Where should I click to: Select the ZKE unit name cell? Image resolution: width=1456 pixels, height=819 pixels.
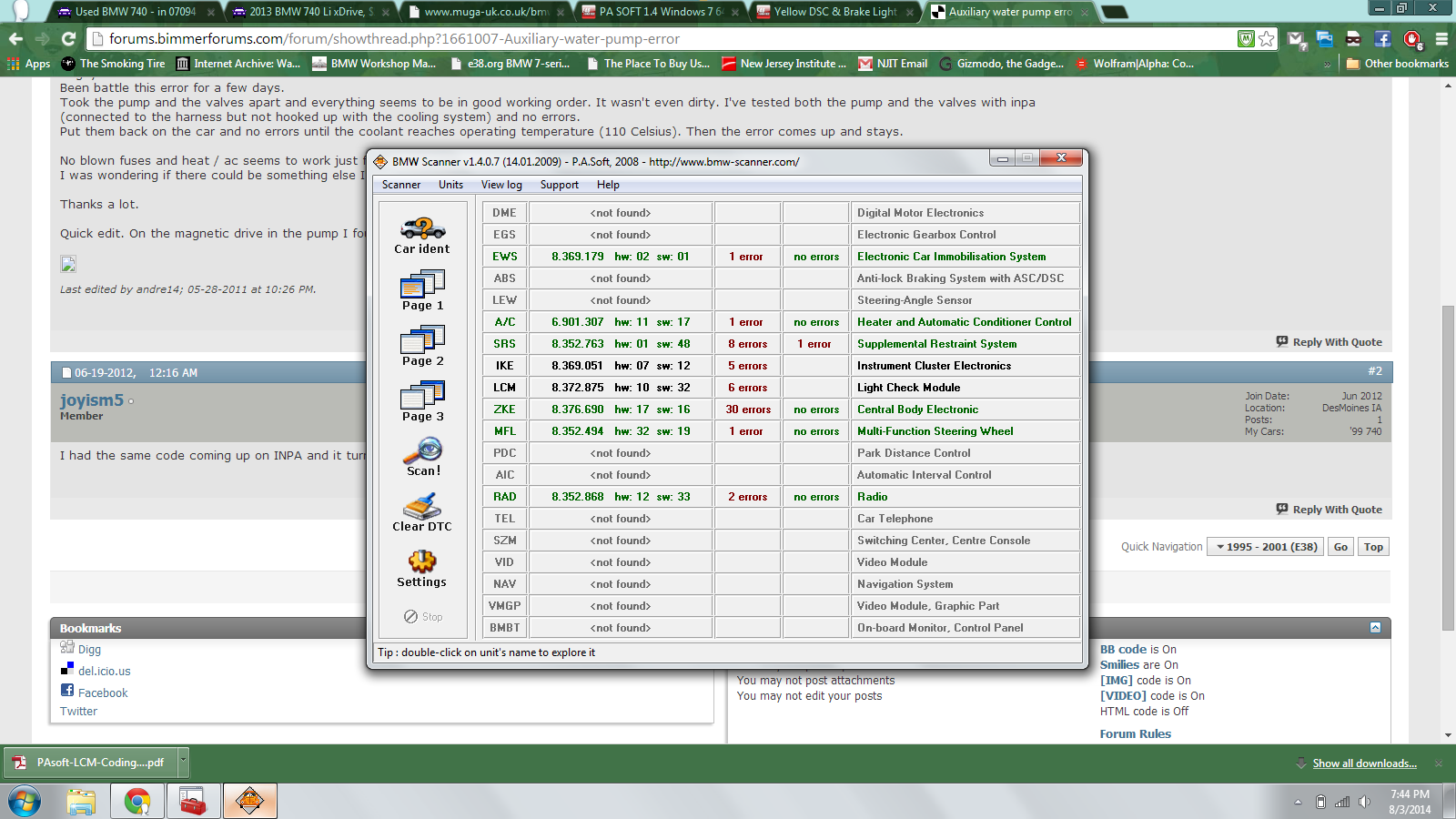[x=504, y=409]
